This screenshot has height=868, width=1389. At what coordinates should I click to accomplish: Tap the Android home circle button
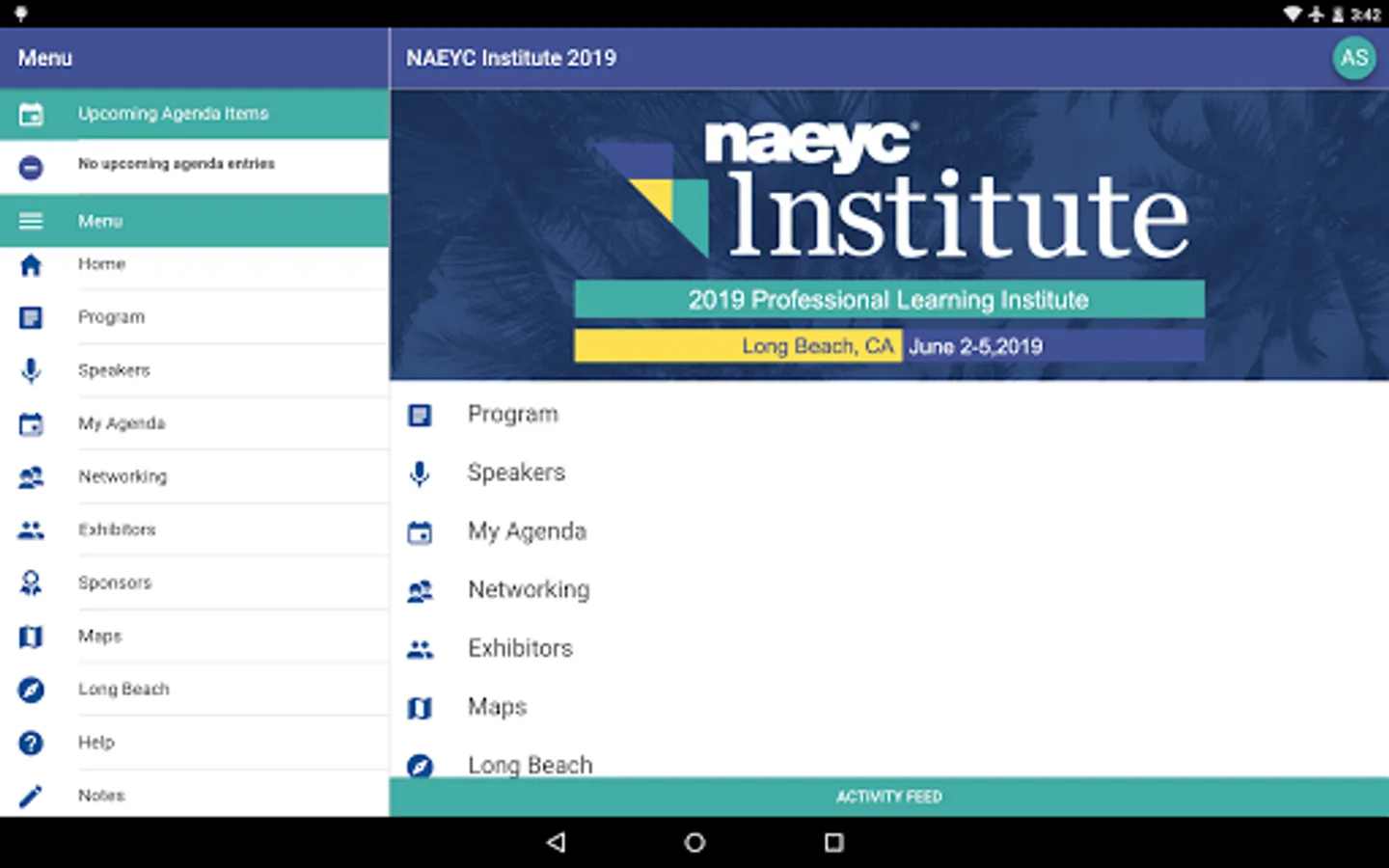point(694,842)
